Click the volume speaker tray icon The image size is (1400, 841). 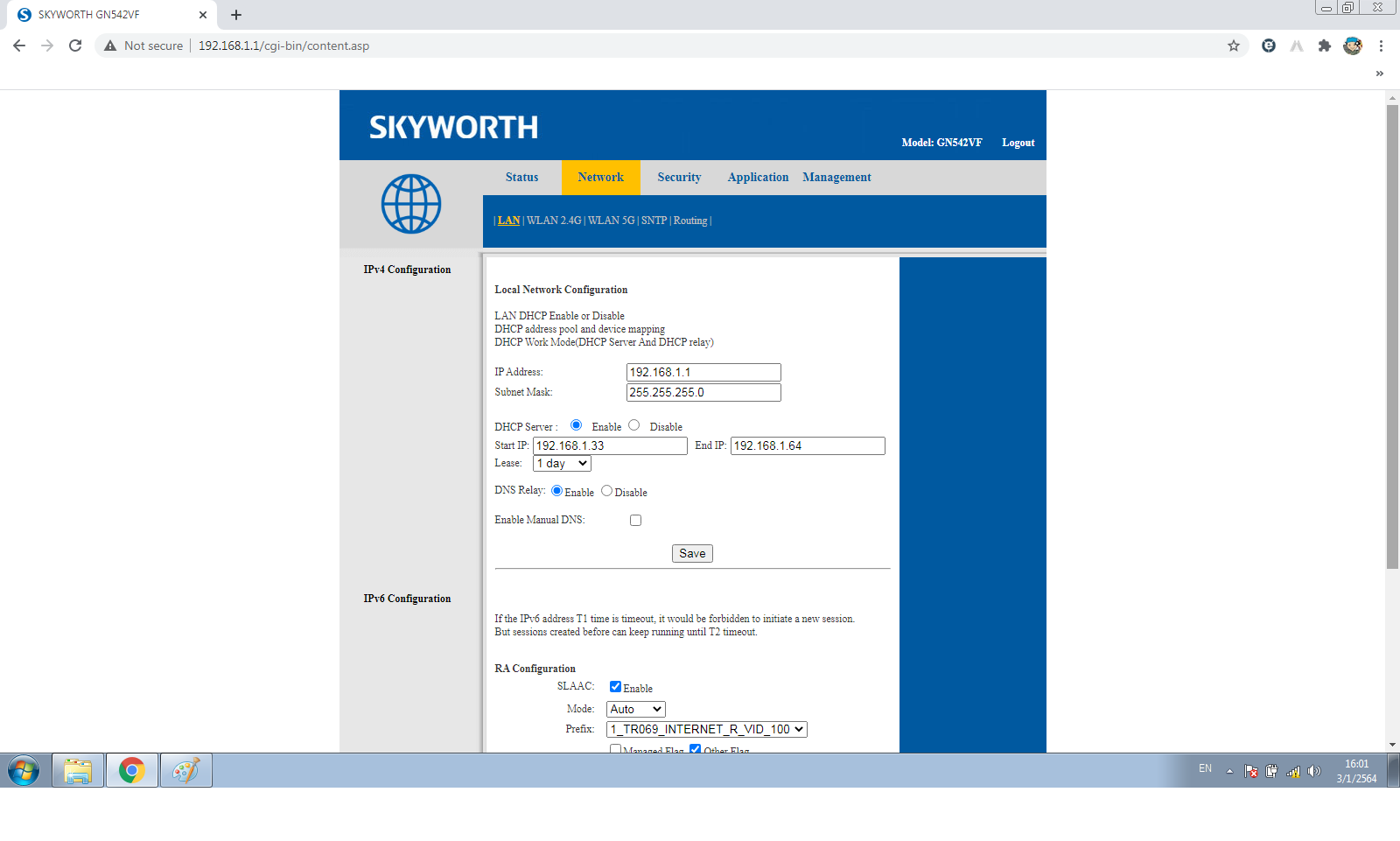coord(1314,771)
